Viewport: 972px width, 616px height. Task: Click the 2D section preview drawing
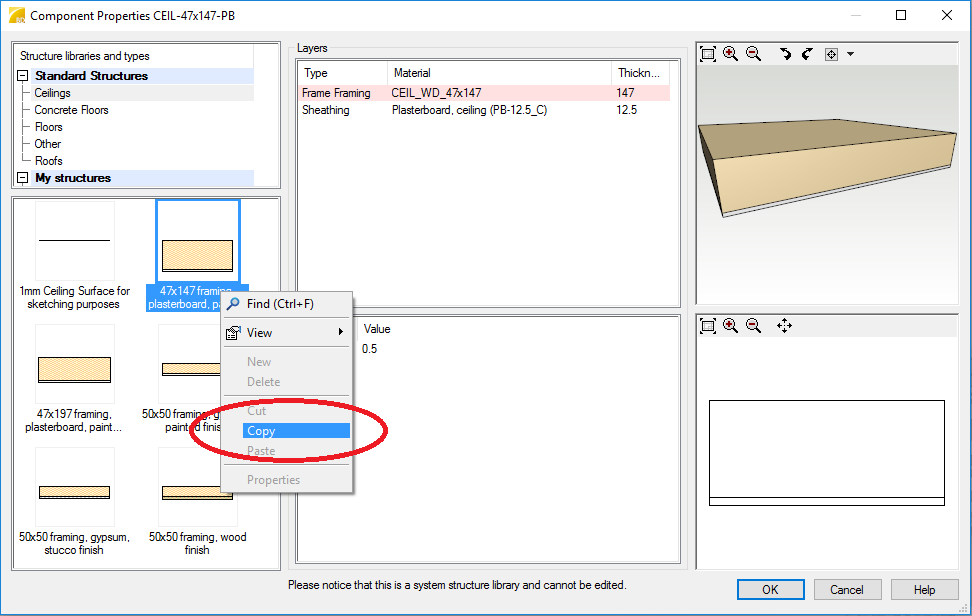[827, 453]
